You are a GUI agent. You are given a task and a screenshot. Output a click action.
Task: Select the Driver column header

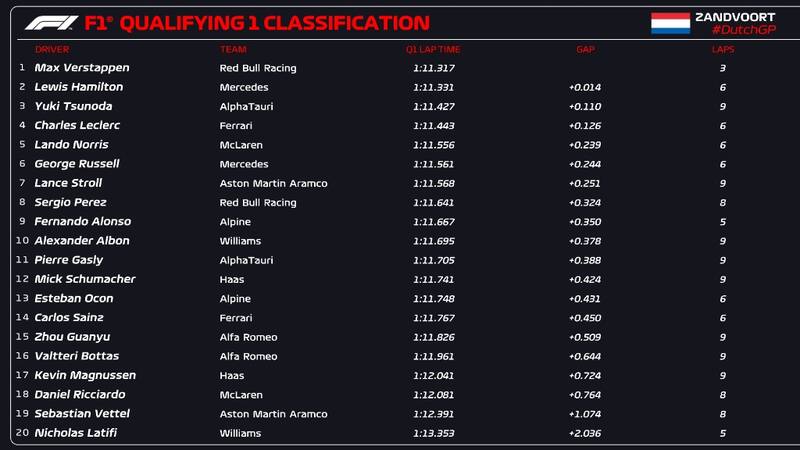tap(52, 49)
